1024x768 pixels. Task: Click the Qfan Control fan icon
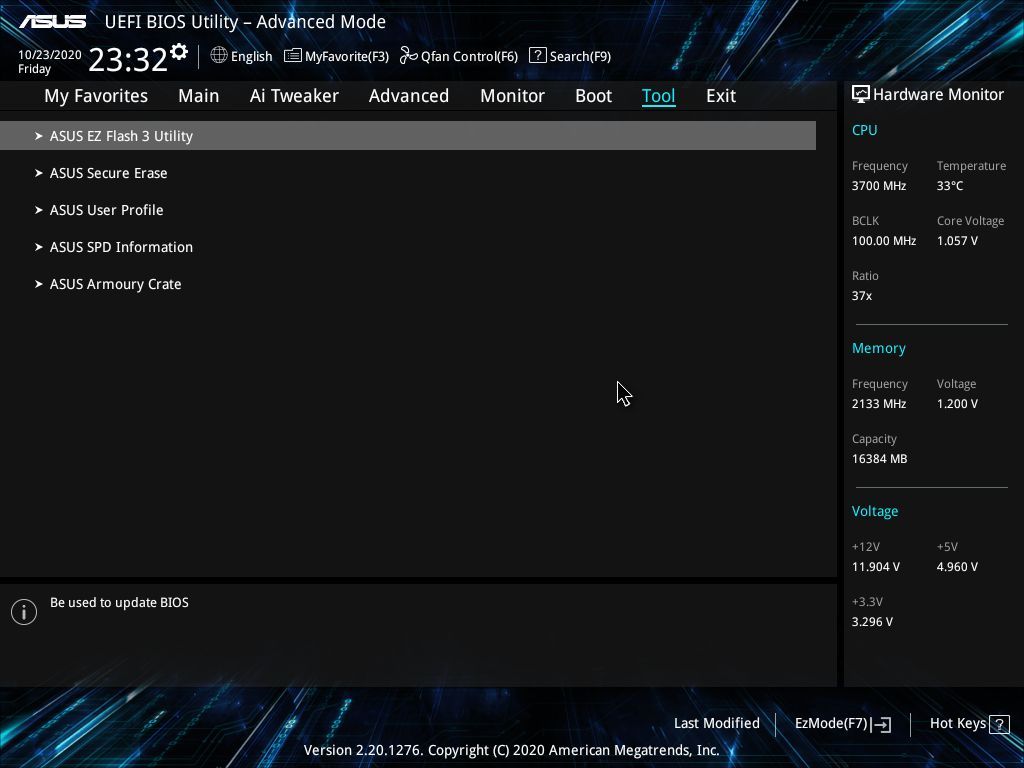[x=408, y=56]
